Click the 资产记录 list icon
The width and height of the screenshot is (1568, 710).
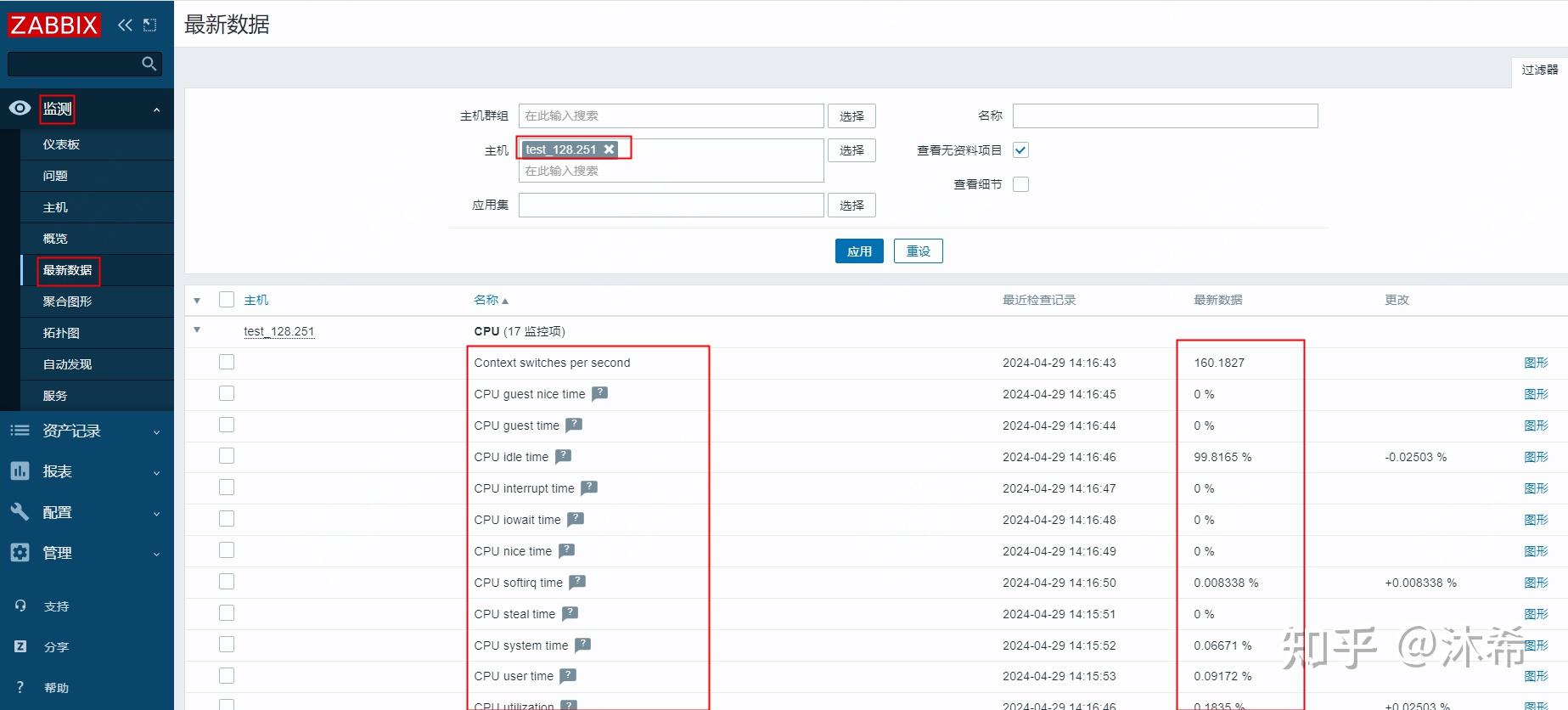tap(20, 431)
